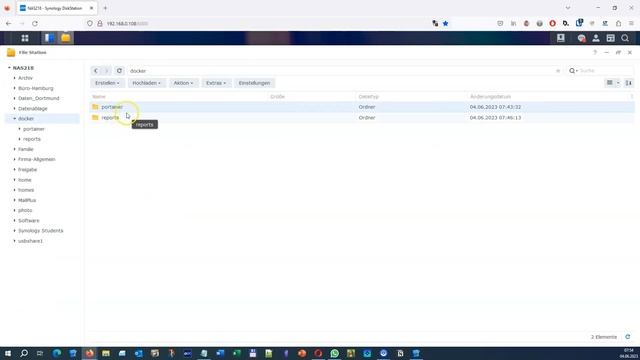The width and height of the screenshot is (640, 360).
Task: Select Daten_Dortmund in the folder tree
Action: (39, 98)
